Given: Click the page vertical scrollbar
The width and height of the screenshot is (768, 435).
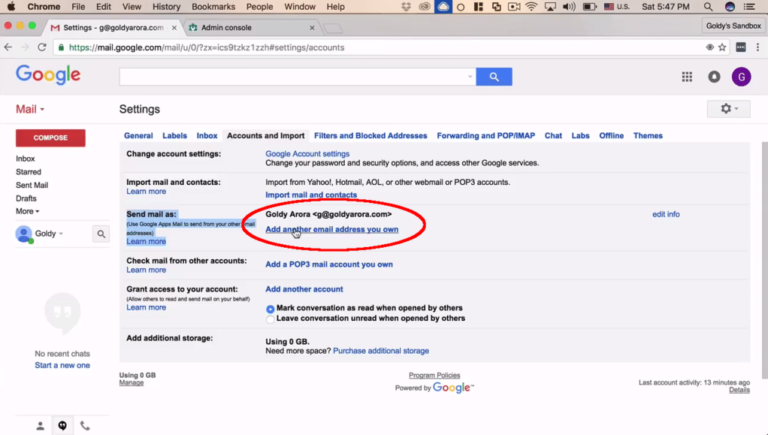Looking at the screenshot, I should pyautogui.click(x=765, y=260).
